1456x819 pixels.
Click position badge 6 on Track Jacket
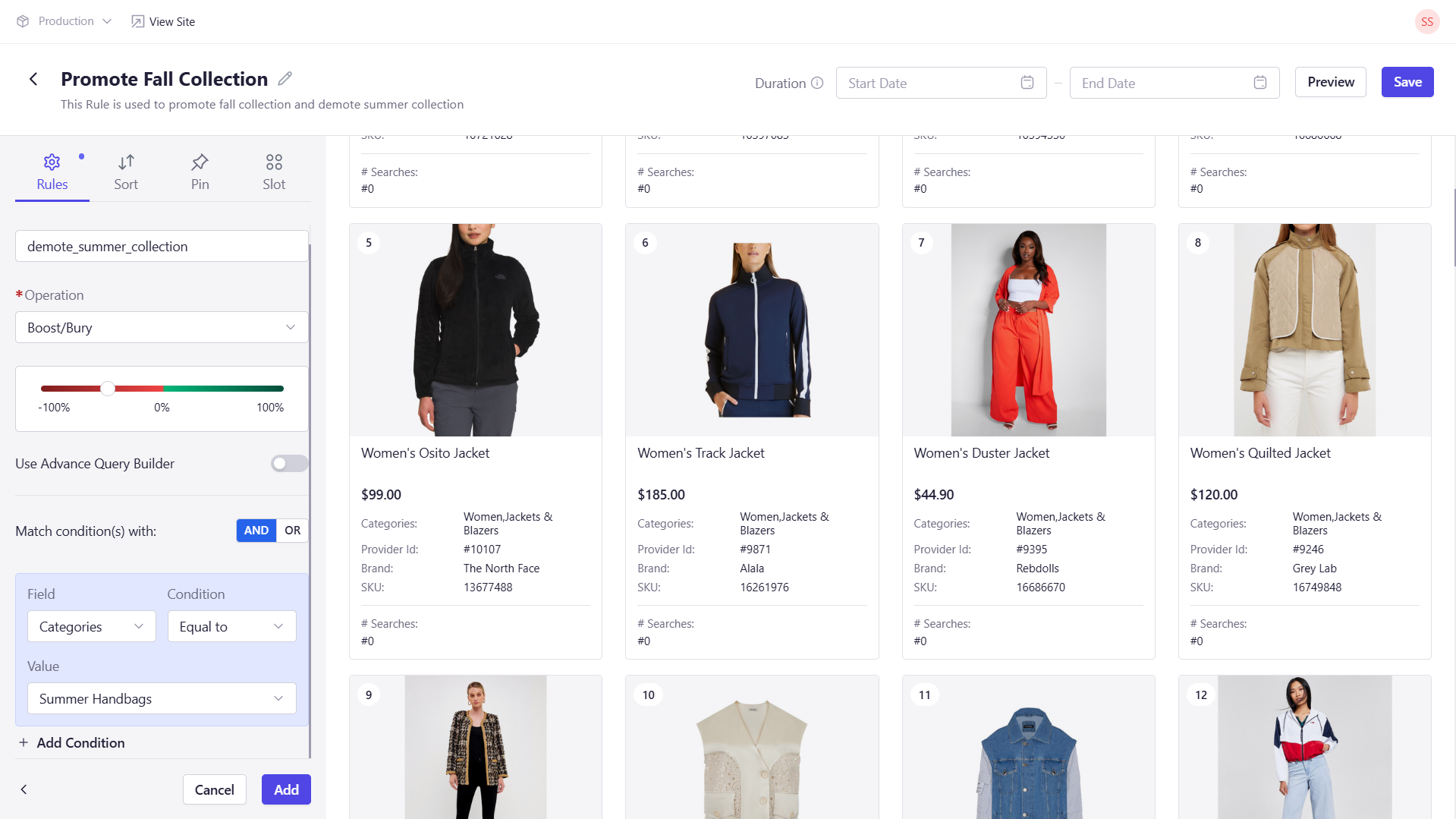pyautogui.click(x=645, y=243)
